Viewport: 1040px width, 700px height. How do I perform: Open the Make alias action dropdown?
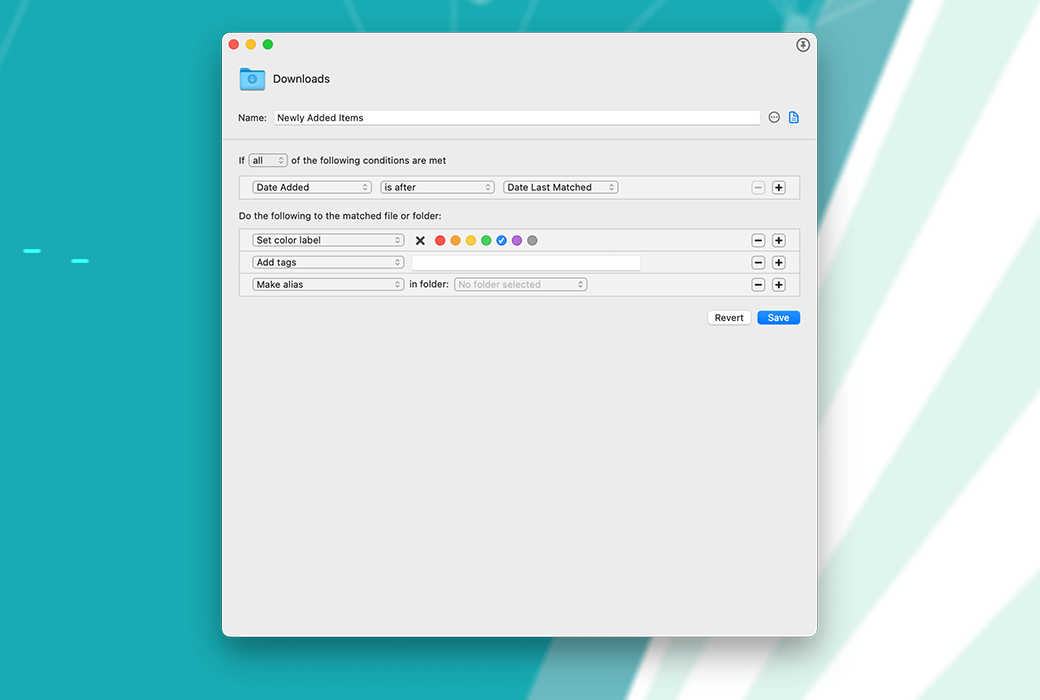[328, 285]
